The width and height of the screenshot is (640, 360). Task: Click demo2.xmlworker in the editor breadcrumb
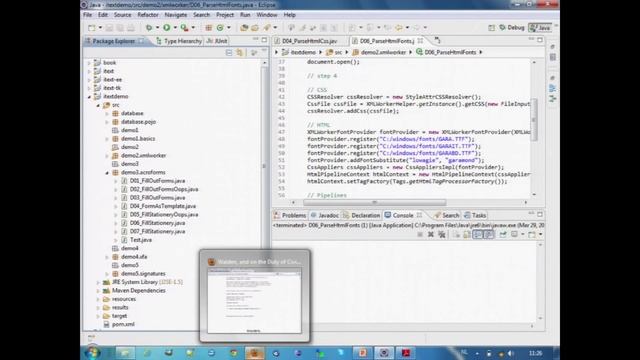(x=379, y=52)
